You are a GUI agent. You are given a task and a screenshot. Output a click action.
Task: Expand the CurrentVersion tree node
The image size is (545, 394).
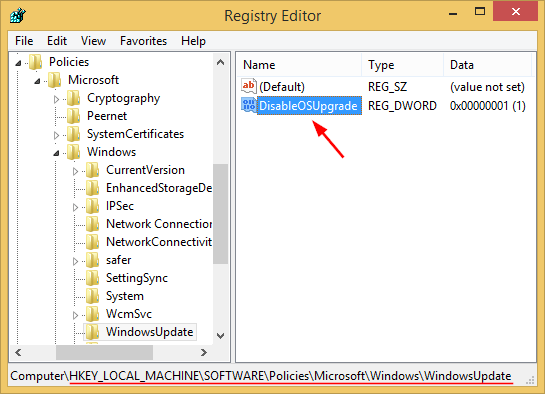click(75, 171)
